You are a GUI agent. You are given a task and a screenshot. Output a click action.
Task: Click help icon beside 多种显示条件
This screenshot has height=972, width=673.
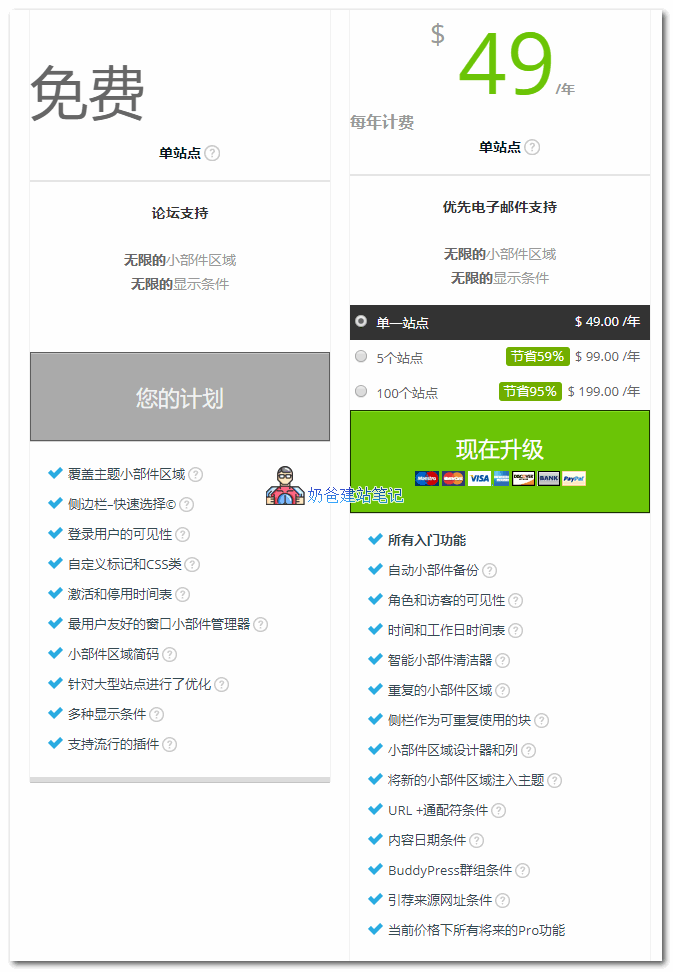(x=156, y=715)
